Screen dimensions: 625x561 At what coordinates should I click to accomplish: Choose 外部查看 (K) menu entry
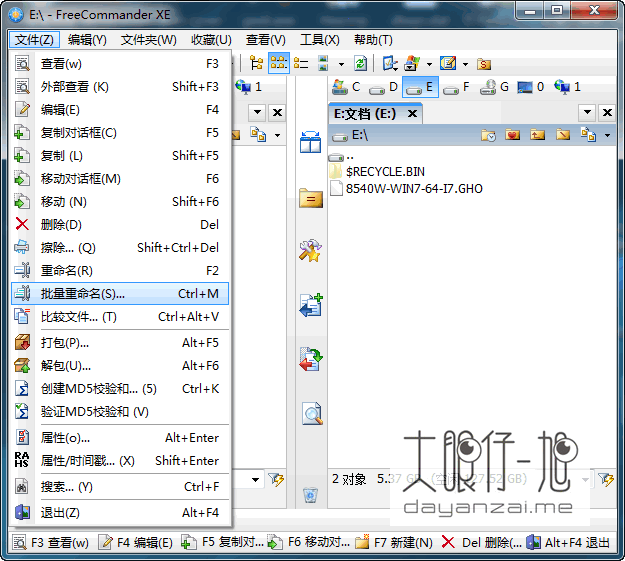[120, 87]
